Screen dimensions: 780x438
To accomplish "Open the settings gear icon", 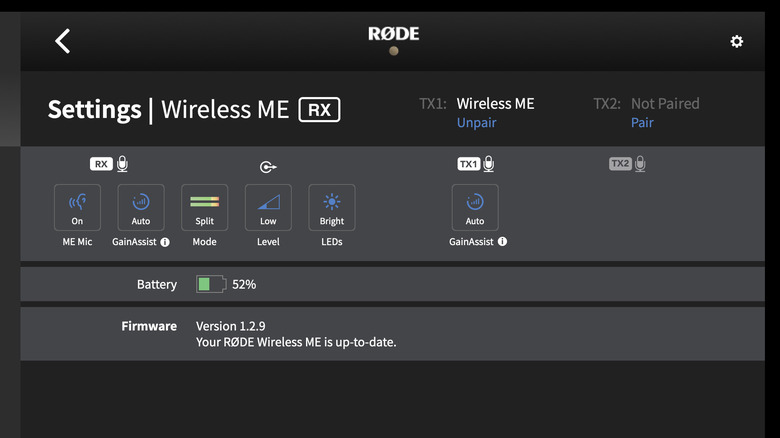I will coord(737,41).
